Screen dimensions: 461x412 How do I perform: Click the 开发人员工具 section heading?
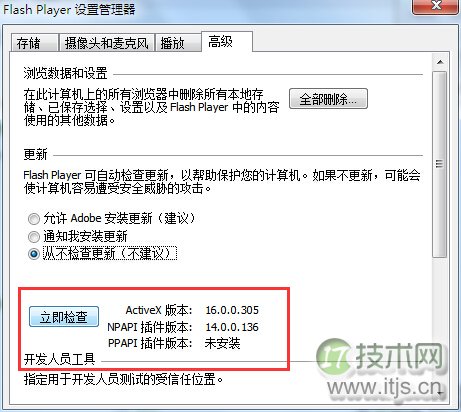pyautogui.click(x=60, y=359)
